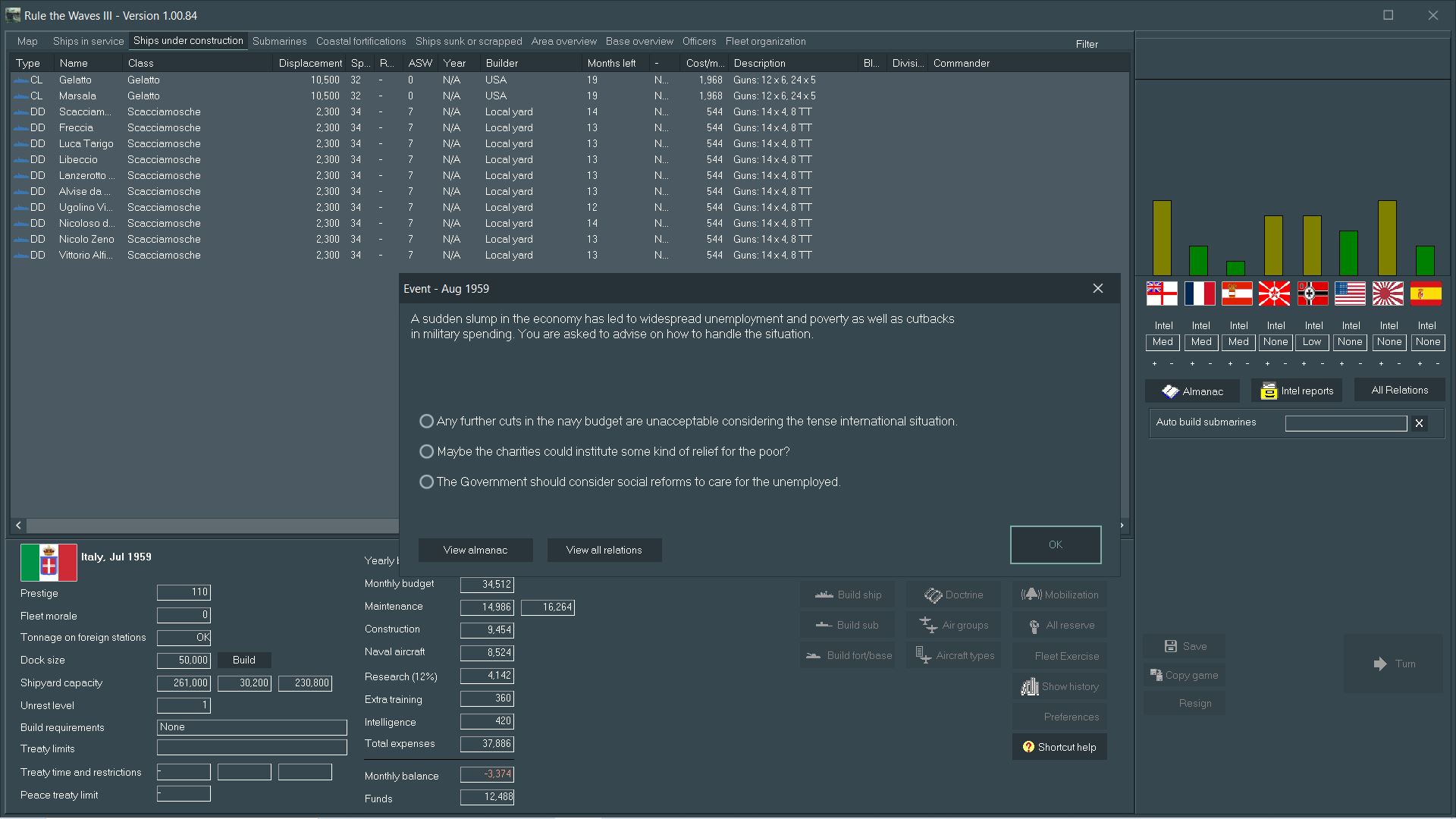
Task: Close the Aug 1959 event dialog
Action: click(1097, 288)
